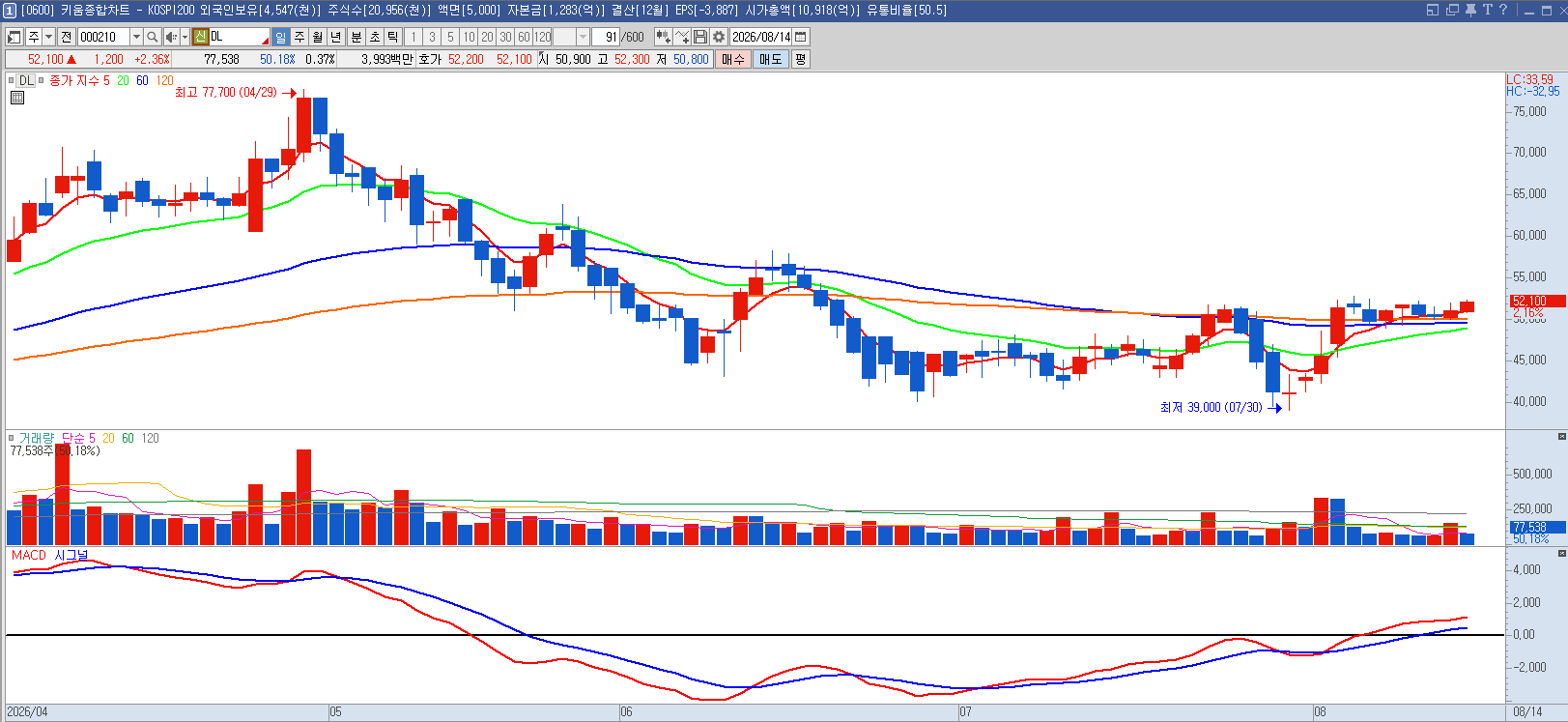Select the 초 second period toggle

375,37
